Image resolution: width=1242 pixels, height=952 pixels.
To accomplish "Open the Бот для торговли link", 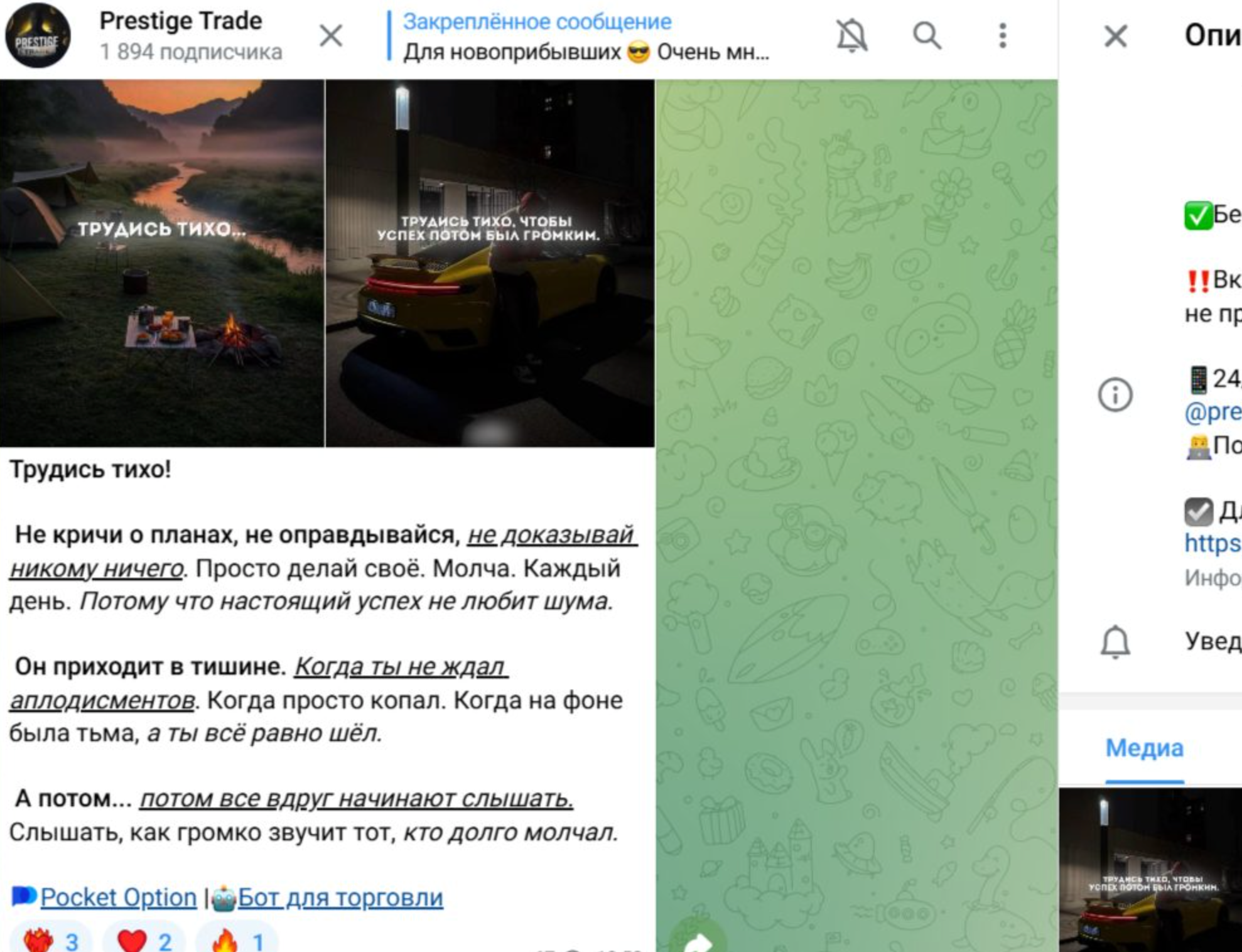I will pyautogui.click(x=340, y=897).
